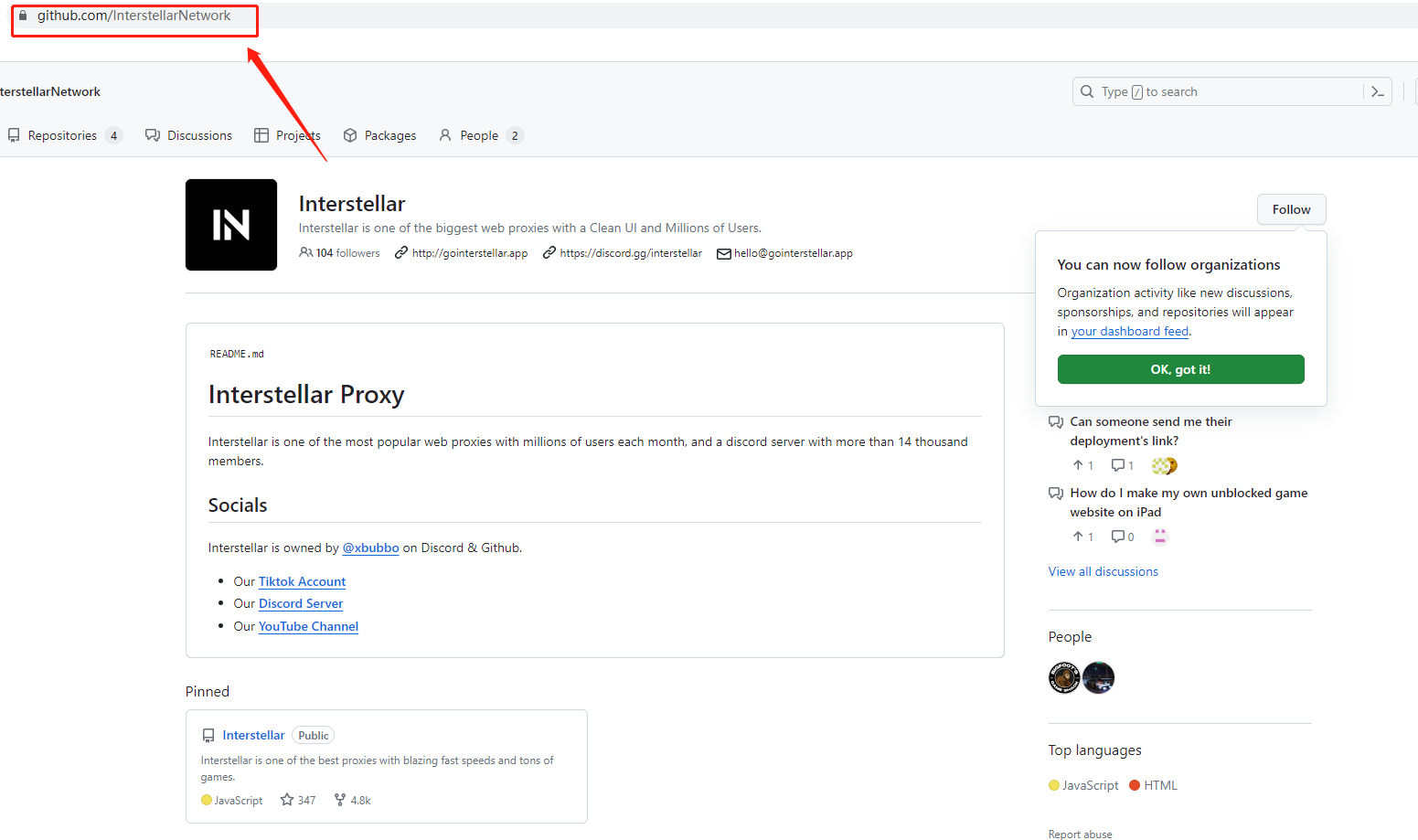Dismiss the popup with OK, got it!
The width and height of the screenshot is (1418, 840).
(x=1180, y=369)
